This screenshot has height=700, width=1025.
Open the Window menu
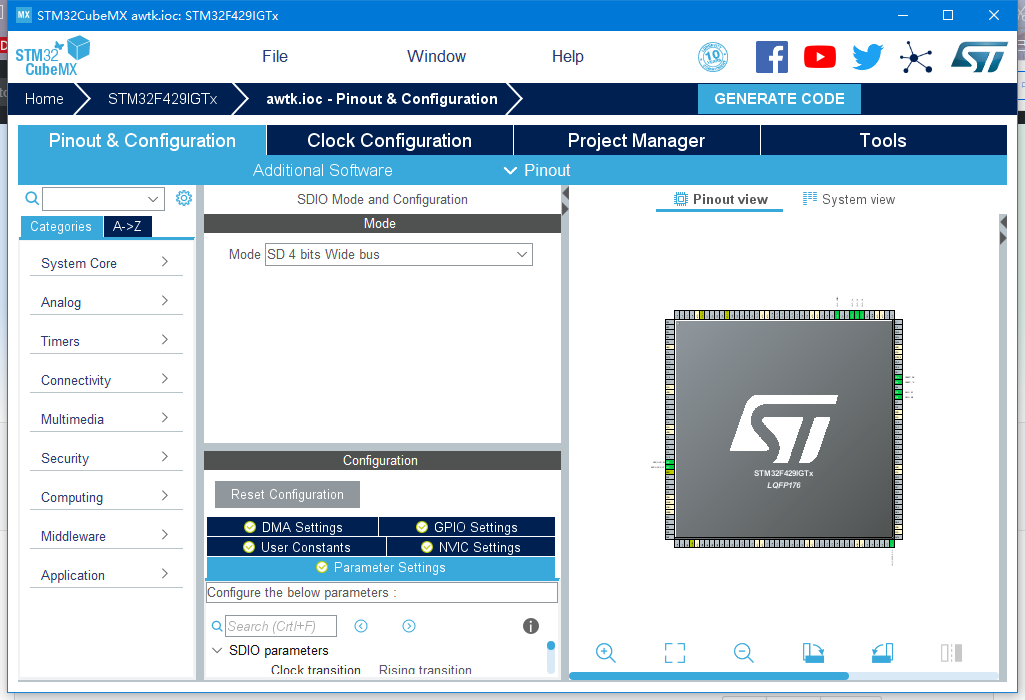click(x=436, y=57)
